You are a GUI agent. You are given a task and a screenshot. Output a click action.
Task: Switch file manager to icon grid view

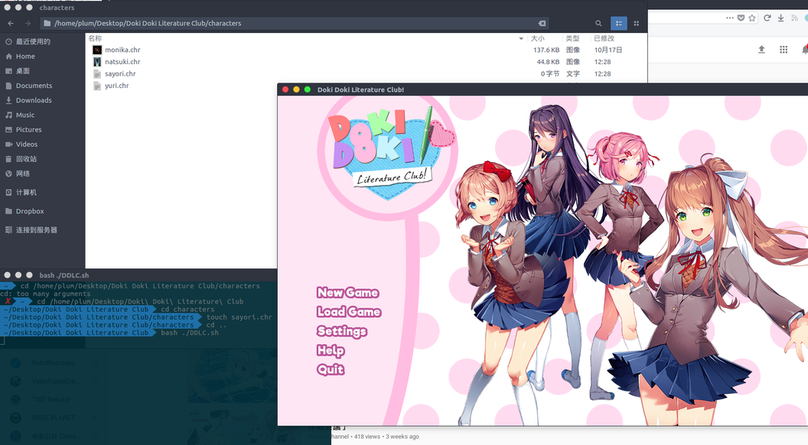[636, 23]
